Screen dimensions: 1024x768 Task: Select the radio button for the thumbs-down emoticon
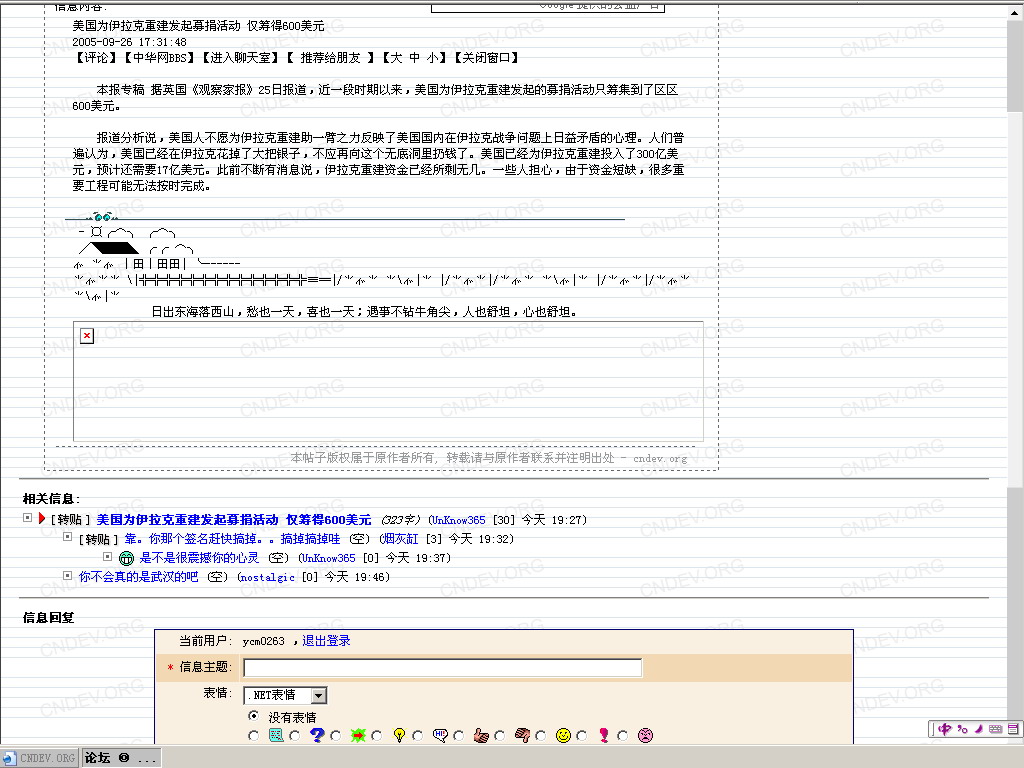click(500, 736)
